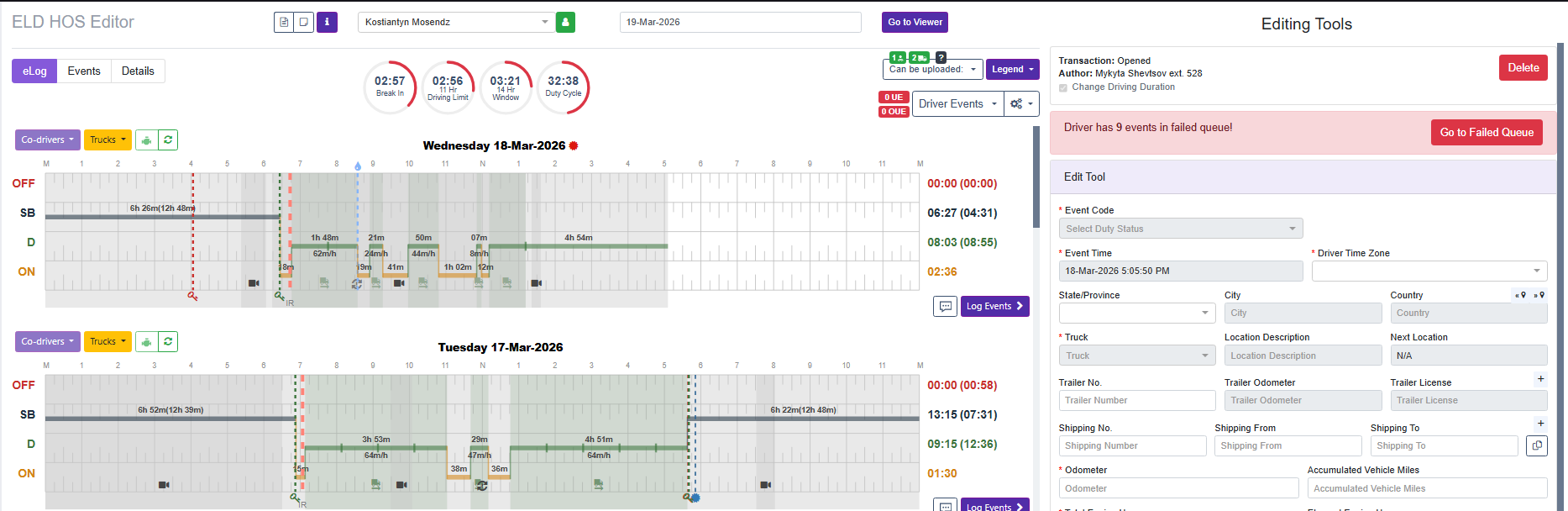
Task: Click the 11 Hr Driving Limit gauge
Action: 448,87
